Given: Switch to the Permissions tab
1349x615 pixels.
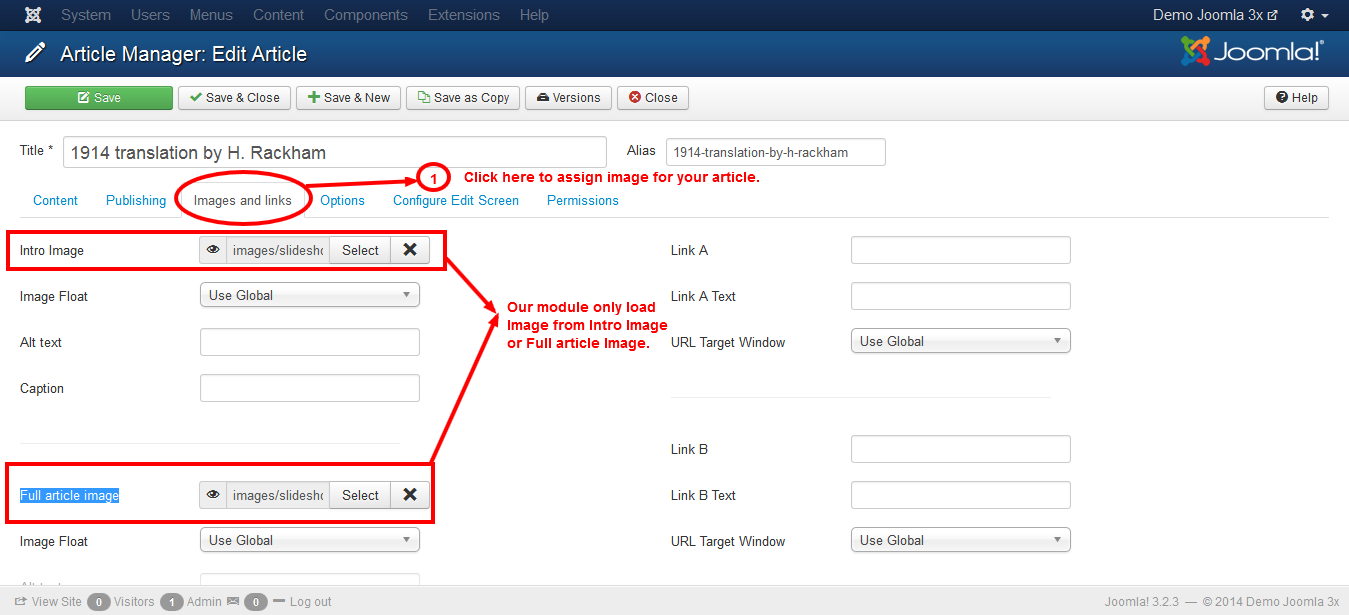Looking at the screenshot, I should [582, 200].
